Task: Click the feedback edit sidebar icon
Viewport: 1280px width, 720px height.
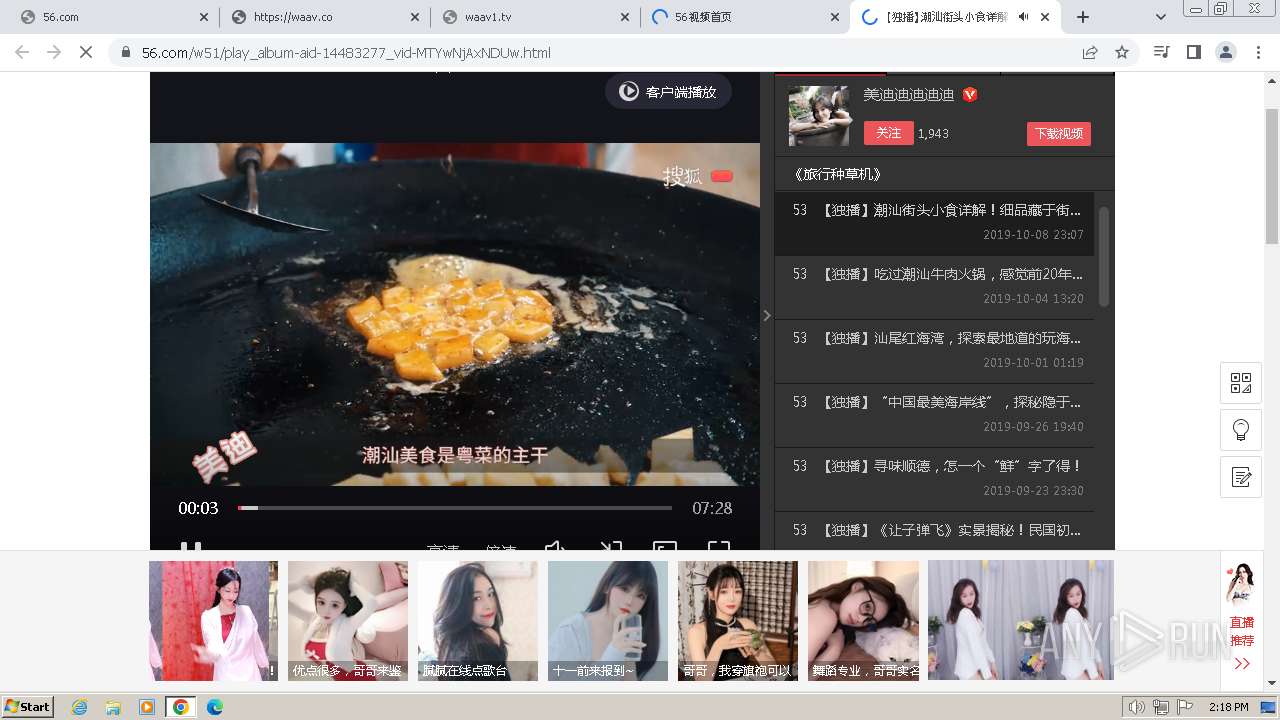Action: point(1241,477)
